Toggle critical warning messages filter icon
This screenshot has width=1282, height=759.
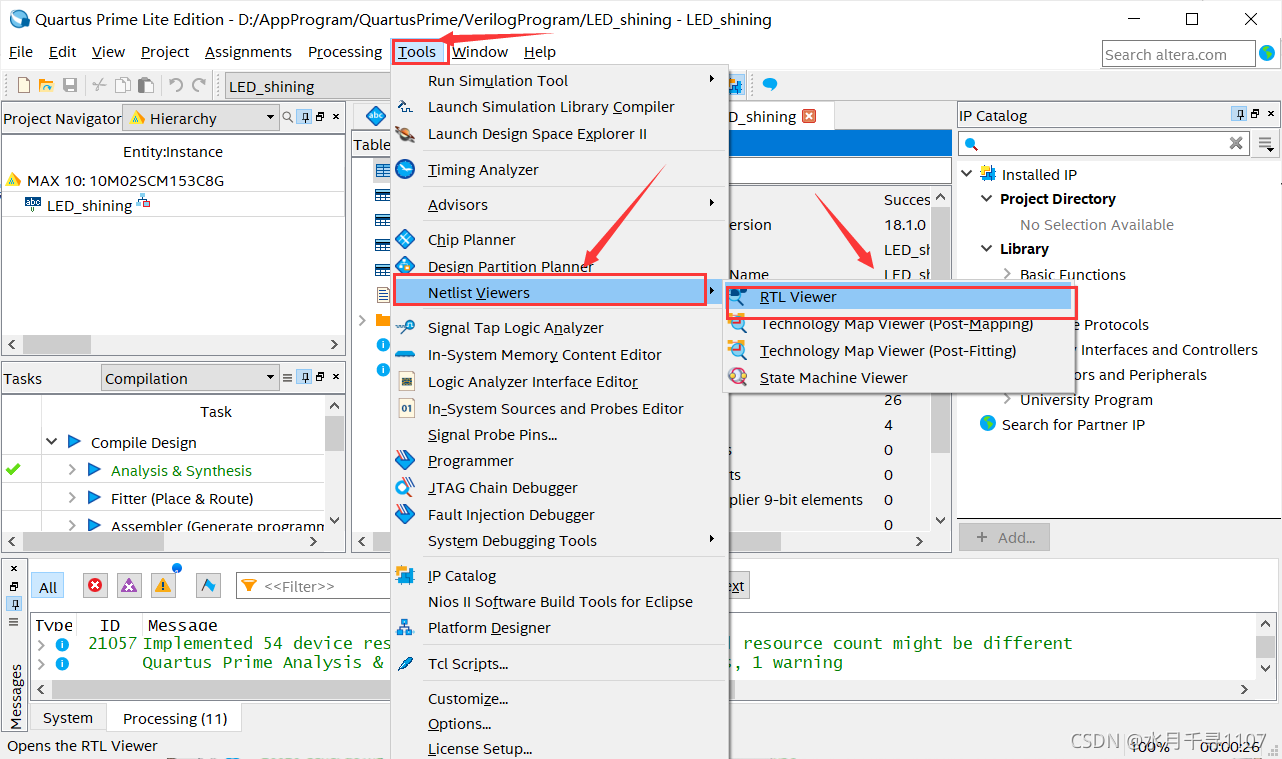(129, 586)
